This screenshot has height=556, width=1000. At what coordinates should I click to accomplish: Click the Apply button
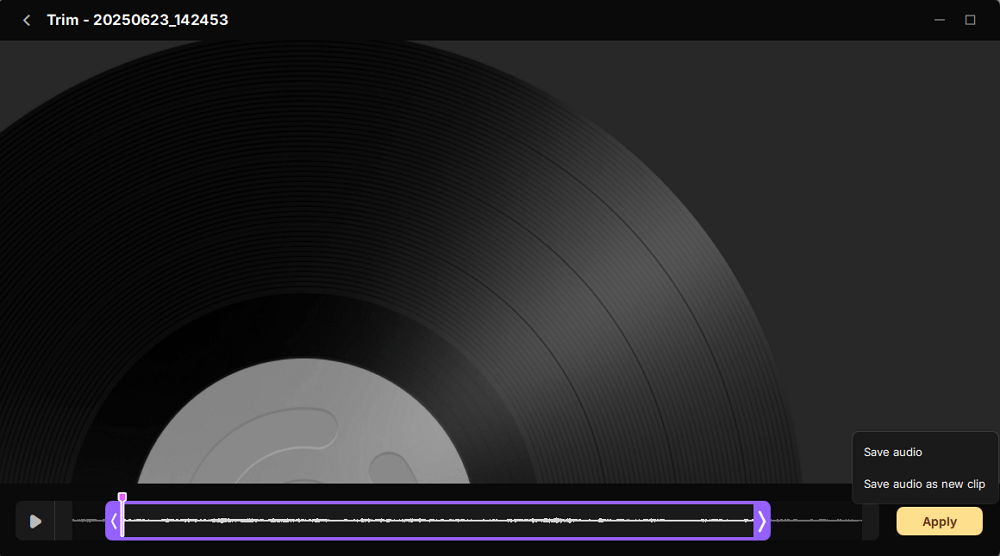pos(939,522)
